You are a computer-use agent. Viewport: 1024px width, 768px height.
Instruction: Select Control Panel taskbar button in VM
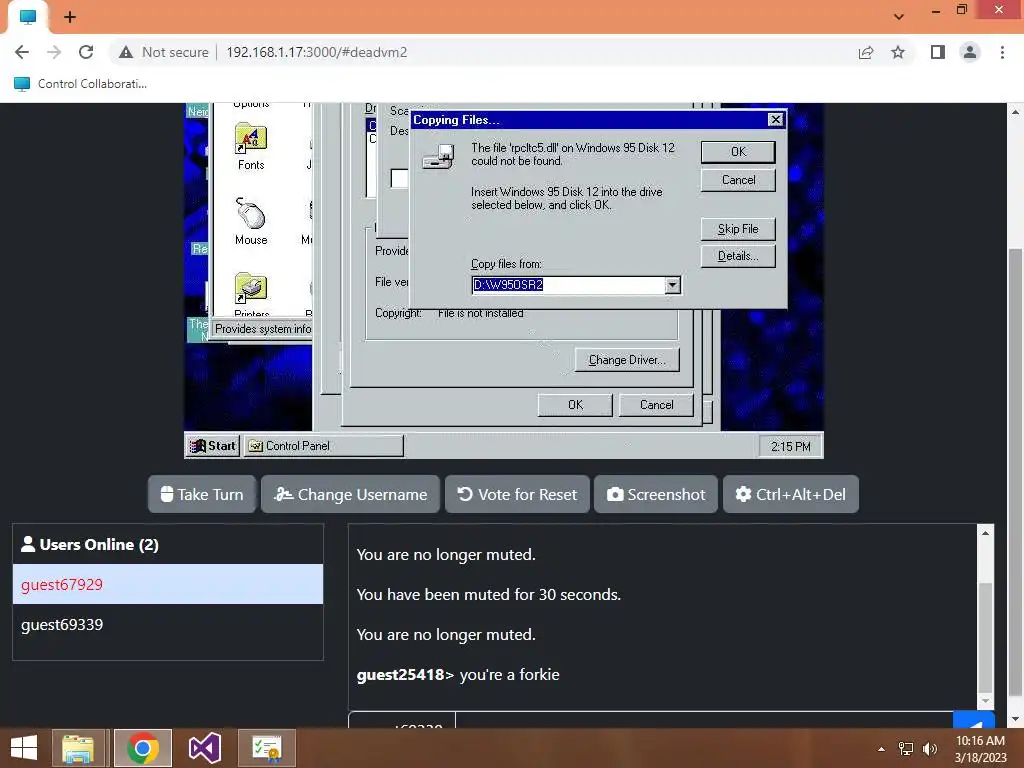coord(323,445)
